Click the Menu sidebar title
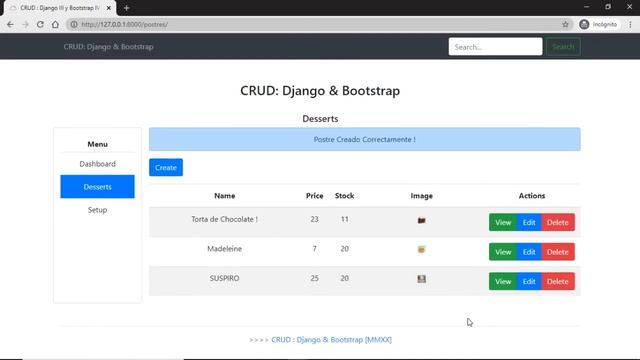This screenshot has width=640, height=360. 98,144
